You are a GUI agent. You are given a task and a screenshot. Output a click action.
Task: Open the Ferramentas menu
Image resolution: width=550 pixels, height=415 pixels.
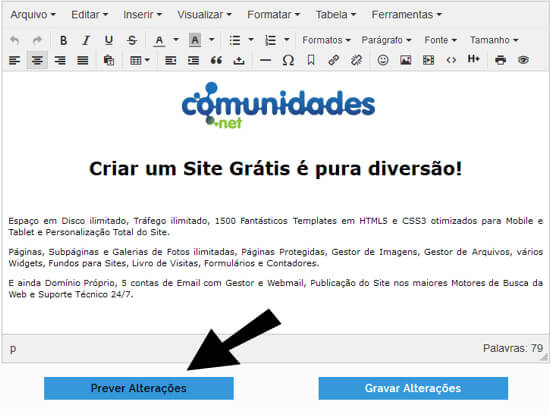pos(406,15)
